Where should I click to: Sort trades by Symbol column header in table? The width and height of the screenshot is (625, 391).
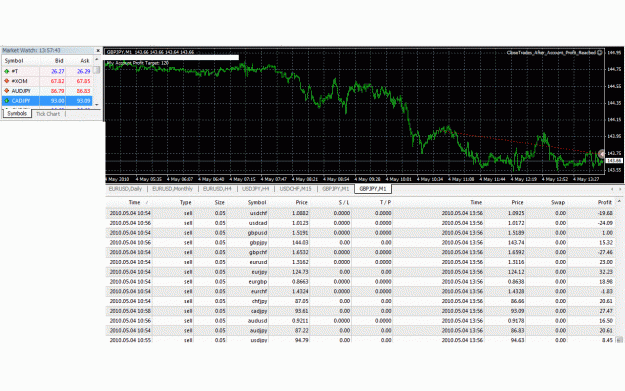tap(257, 202)
